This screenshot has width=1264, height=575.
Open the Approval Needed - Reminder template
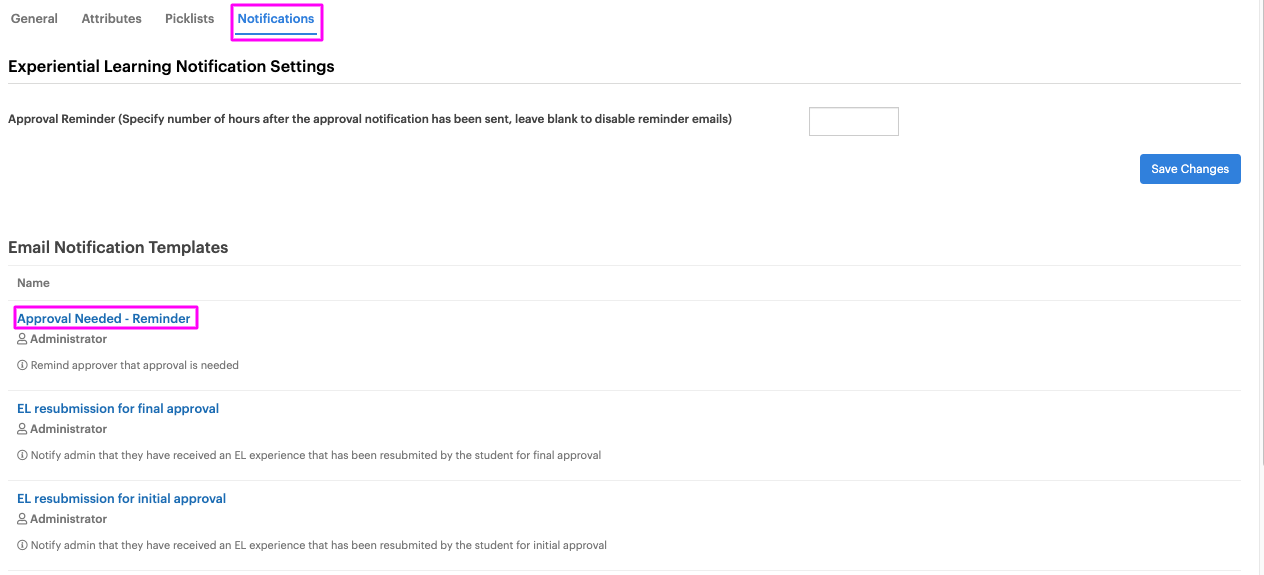(104, 318)
